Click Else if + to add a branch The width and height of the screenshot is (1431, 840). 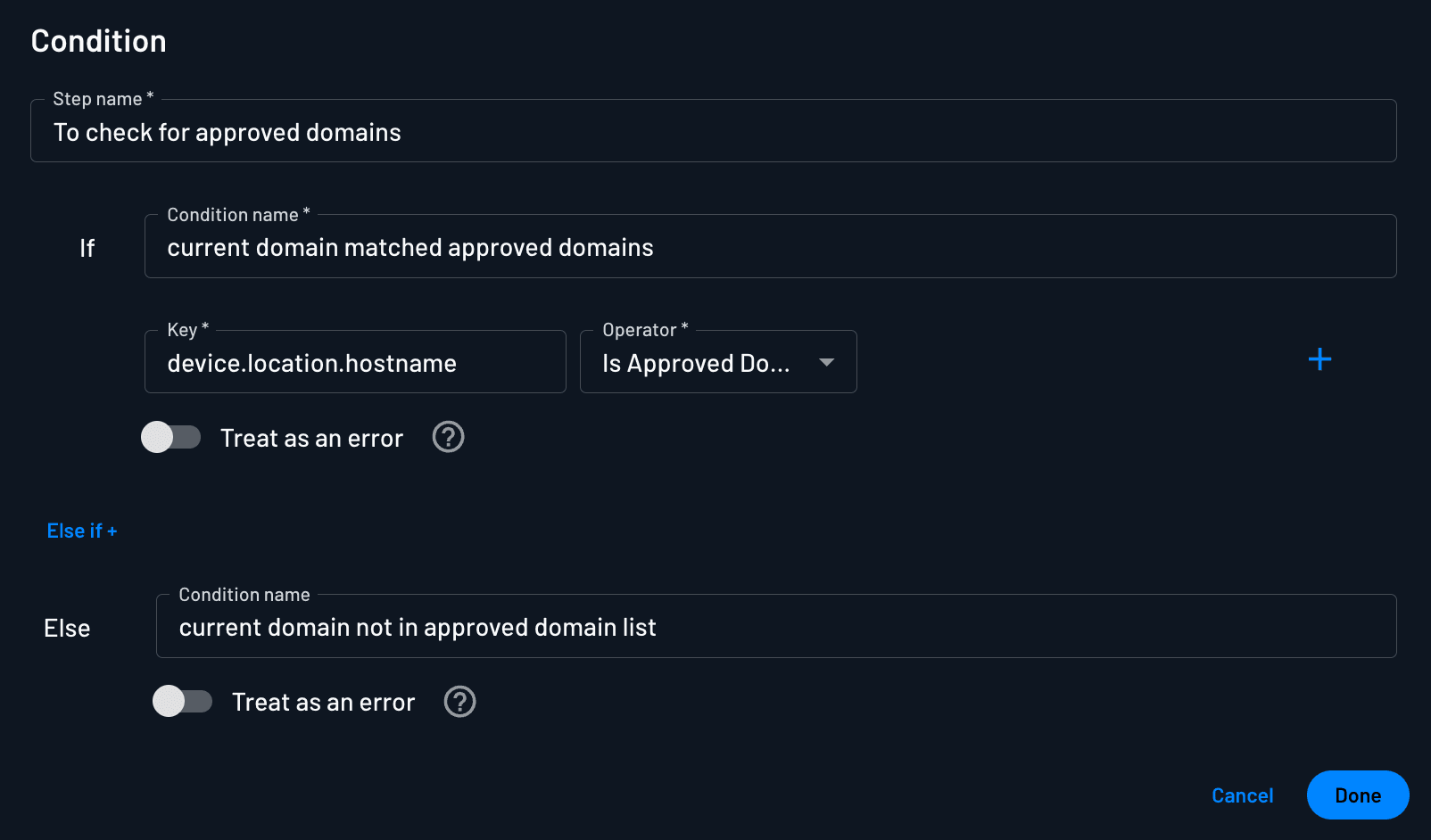tap(81, 530)
